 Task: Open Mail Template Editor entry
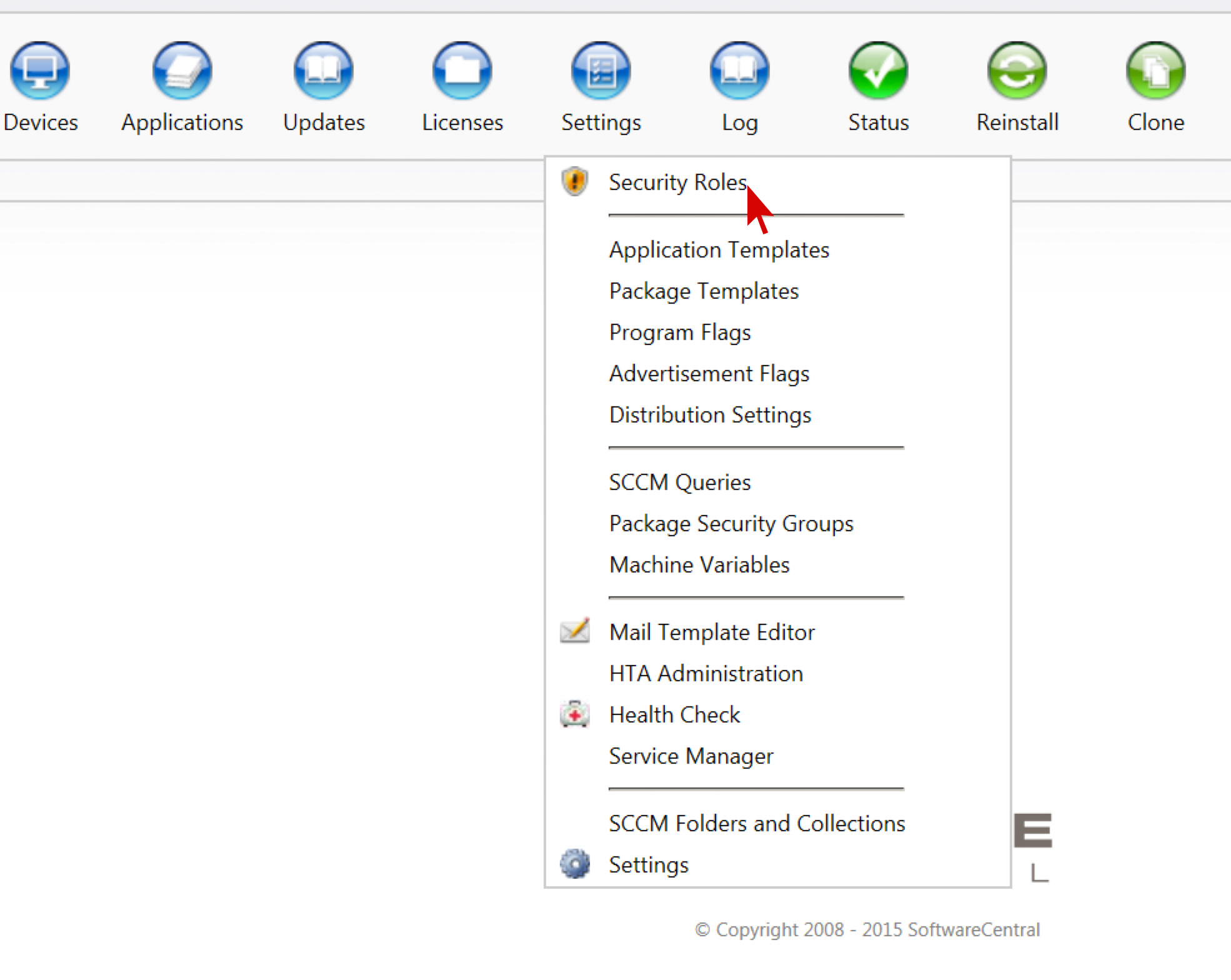712,632
